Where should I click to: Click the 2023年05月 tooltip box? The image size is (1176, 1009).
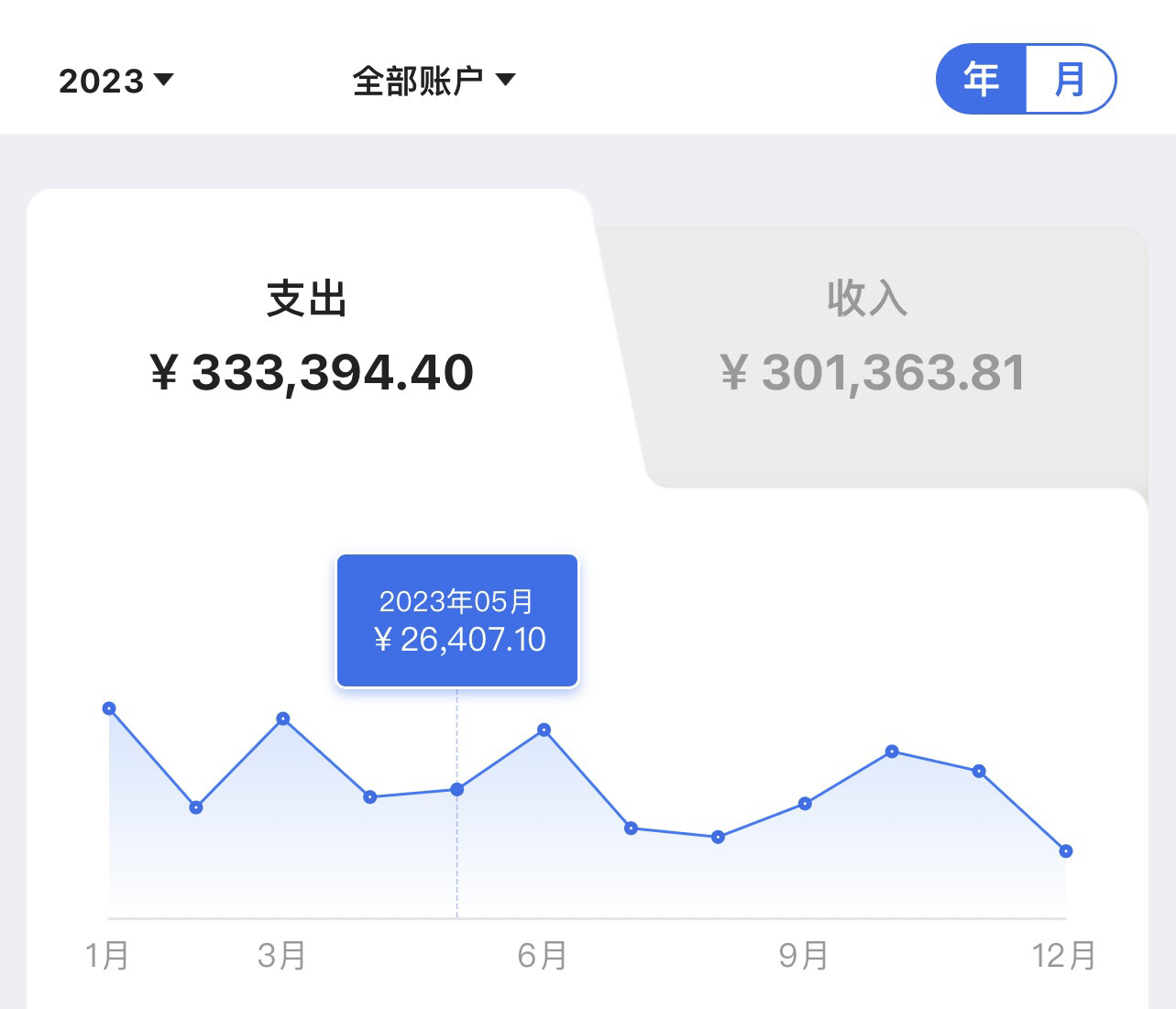click(x=457, y=620)
